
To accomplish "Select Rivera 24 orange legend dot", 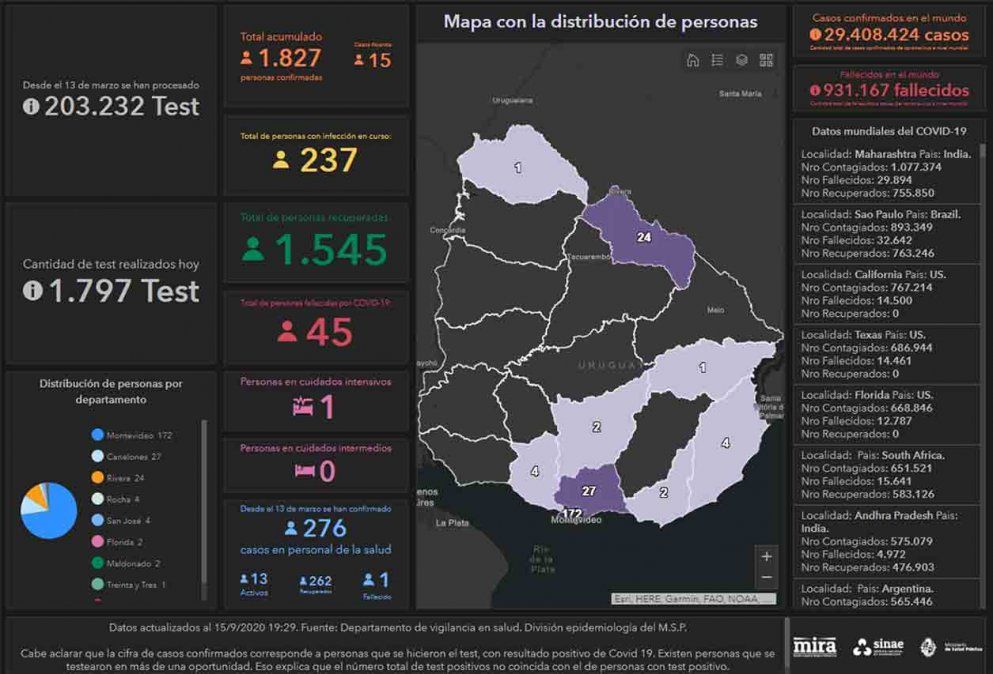I will [x=98, y=478].
